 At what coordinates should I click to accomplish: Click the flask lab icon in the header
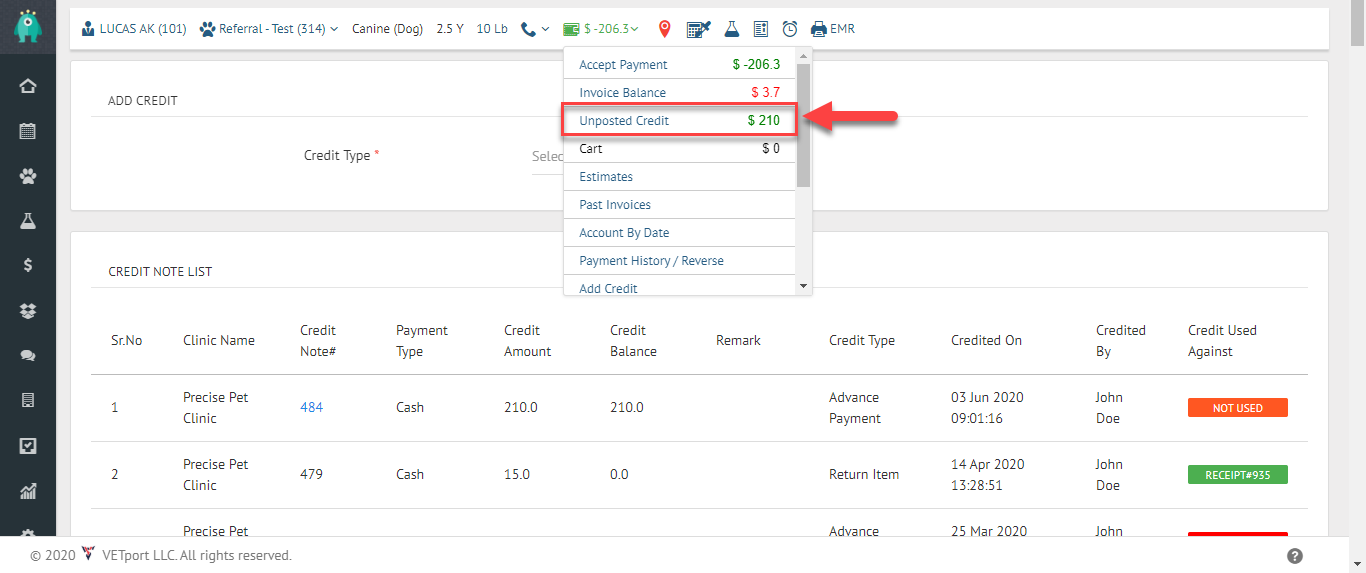pyautogui.click(x=732, y=29)
